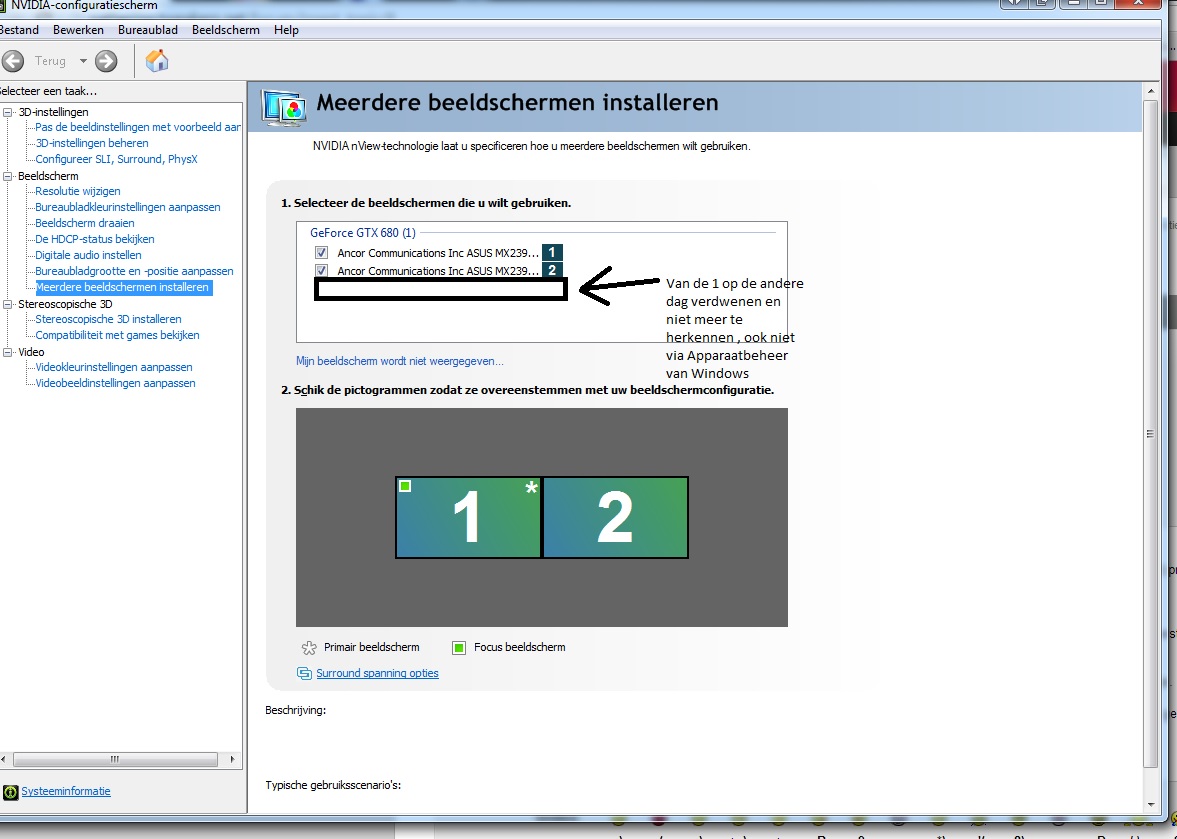Viewport: 1177px width, 839px height.
Task: Go to the Home icon in toolbar
Action: [157, 61]
